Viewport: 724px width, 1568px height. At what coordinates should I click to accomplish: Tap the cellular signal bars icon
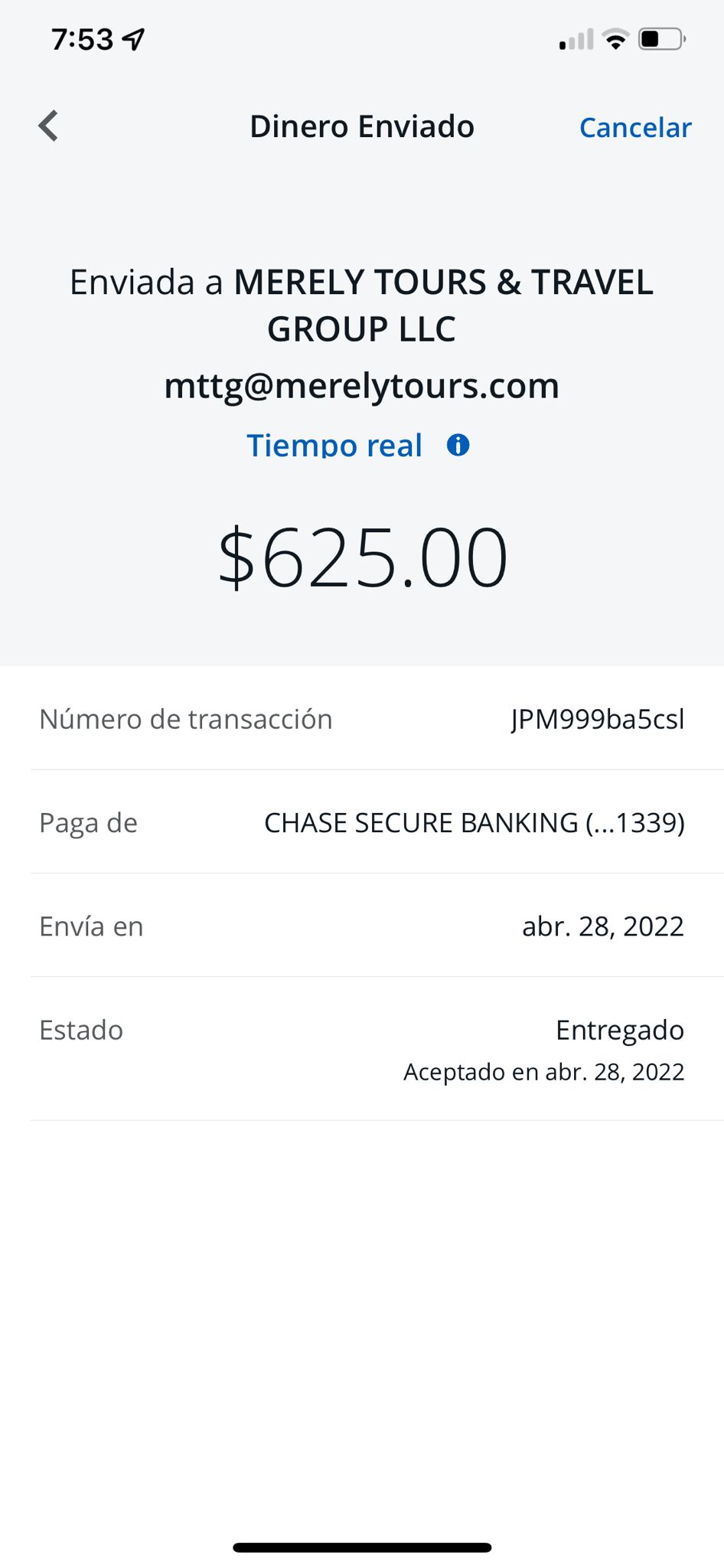[x=576, y=40]
